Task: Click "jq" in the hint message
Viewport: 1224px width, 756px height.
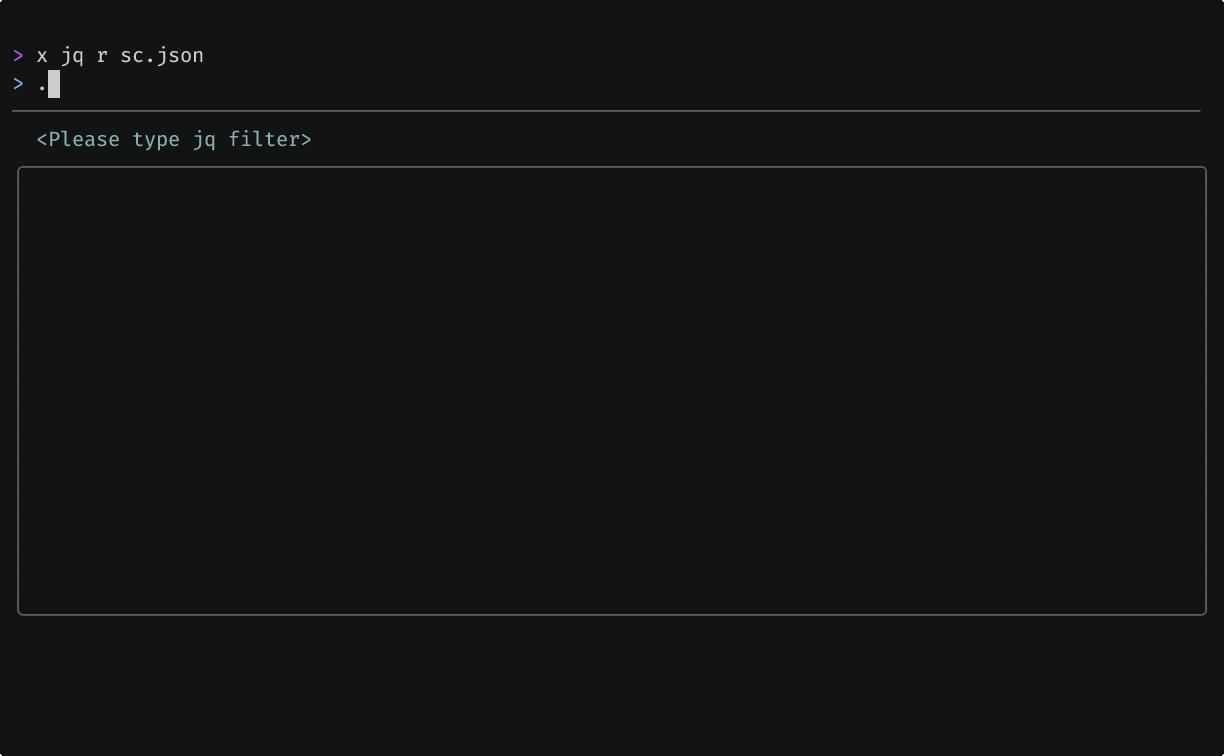Action: tap(204, 140)
